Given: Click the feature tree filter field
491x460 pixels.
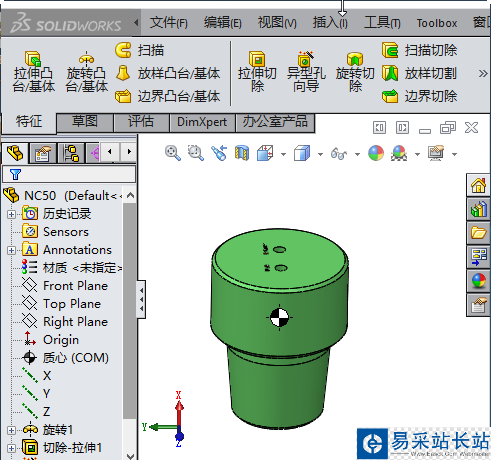Looking at the screenshot, I should (x=69, y=174).
